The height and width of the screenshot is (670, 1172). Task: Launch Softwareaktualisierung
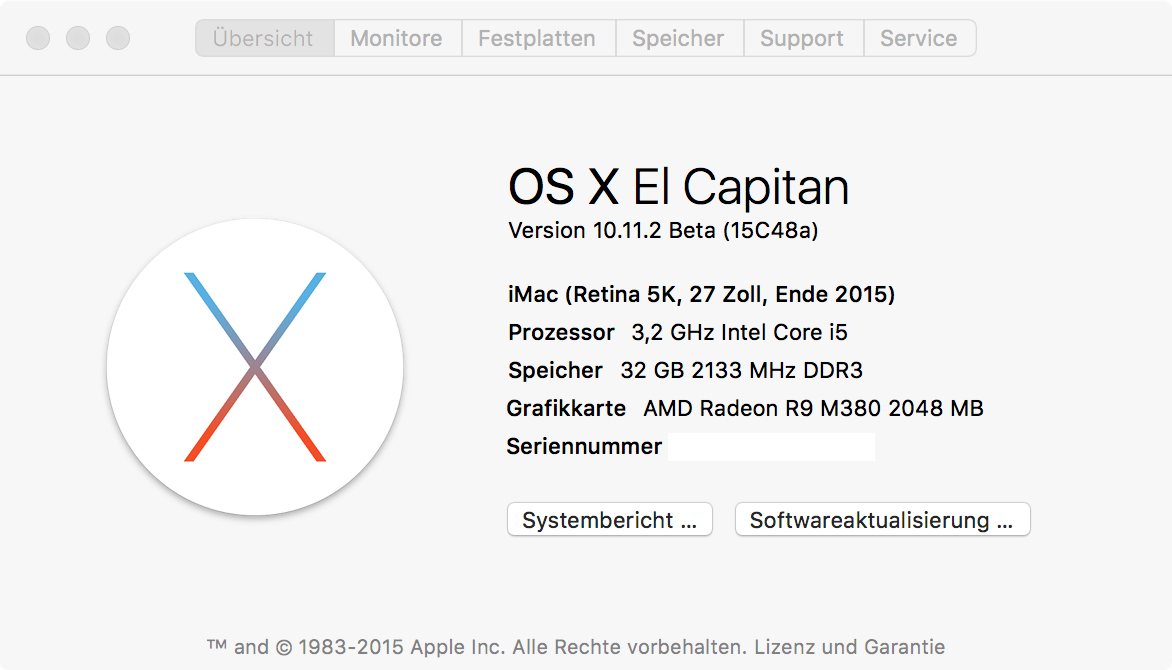tap(882, 520)
